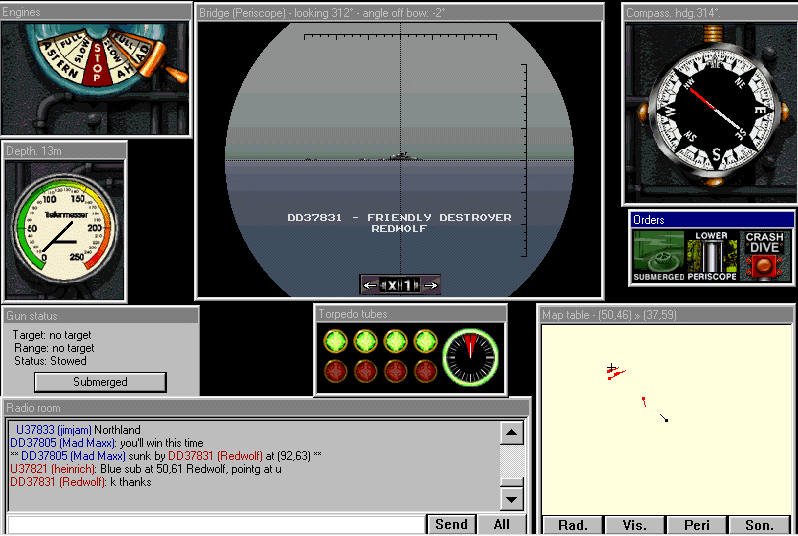Click the Radio room scrollbar thumb
798x536 pixels.
click(x=511, y=482)
